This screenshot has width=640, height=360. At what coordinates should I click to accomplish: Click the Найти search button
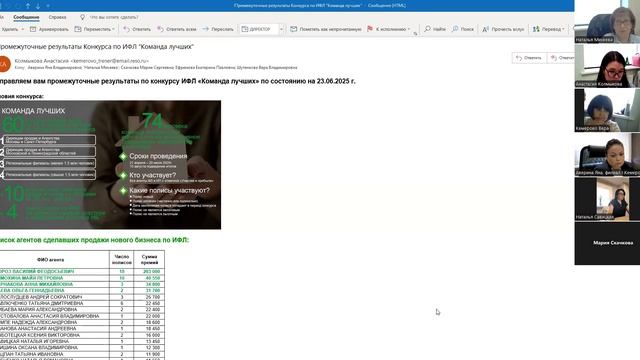(435, 29)
